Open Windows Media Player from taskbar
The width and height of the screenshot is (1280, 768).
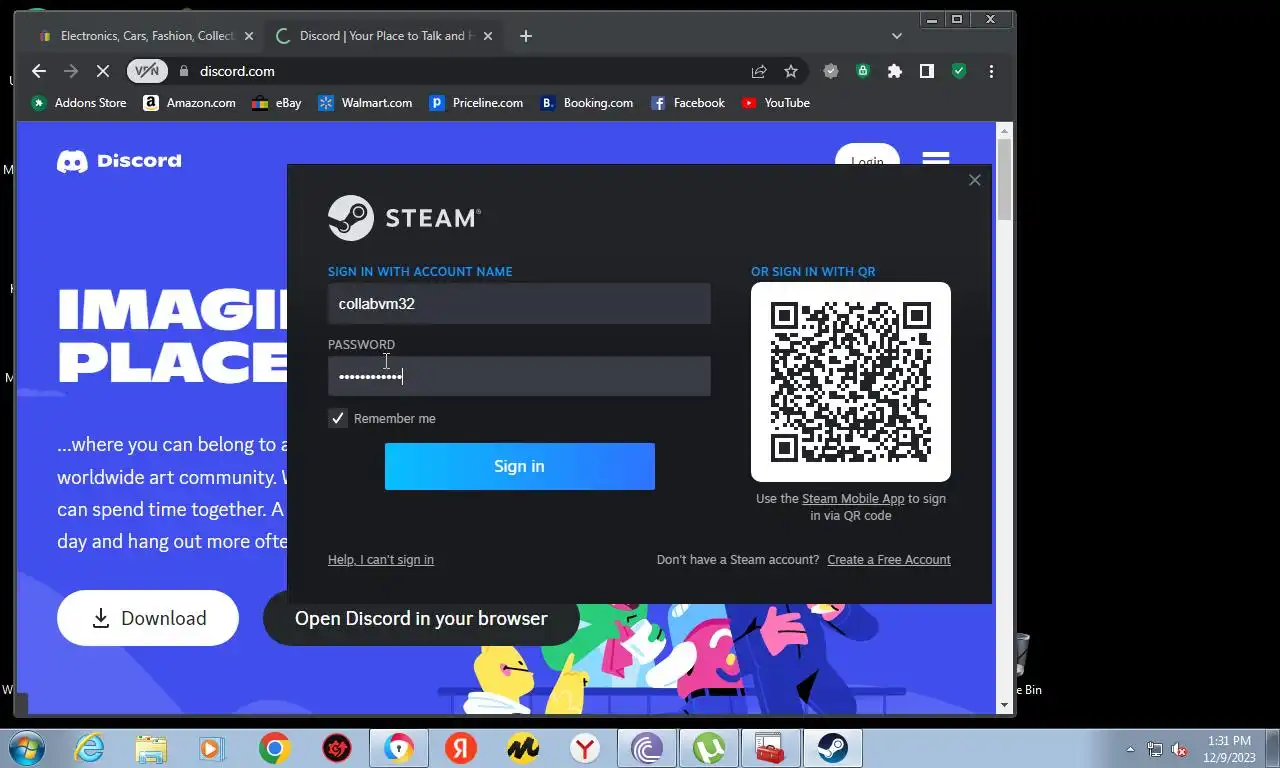tap(211, 748)
